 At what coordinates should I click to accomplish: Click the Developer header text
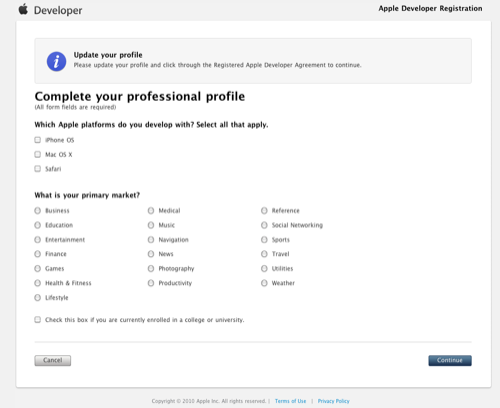point(58,10)
